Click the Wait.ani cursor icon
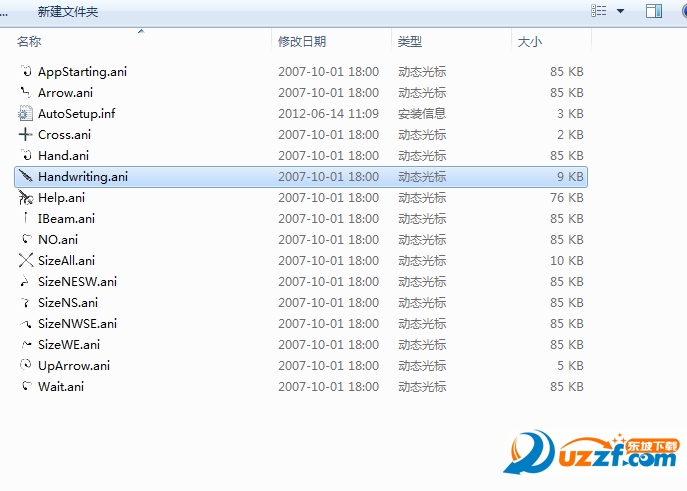 26,386
